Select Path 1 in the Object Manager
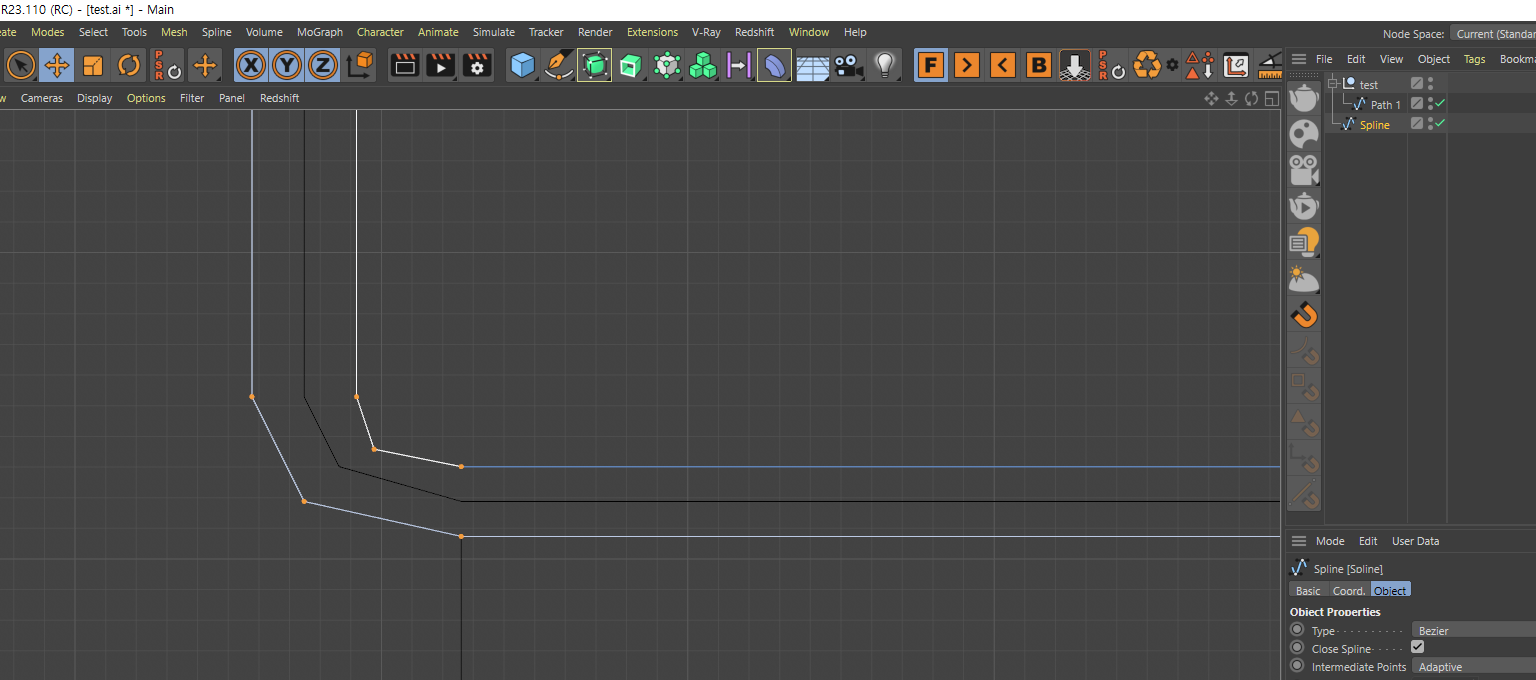1536x680 pixels. point(1385,104)
